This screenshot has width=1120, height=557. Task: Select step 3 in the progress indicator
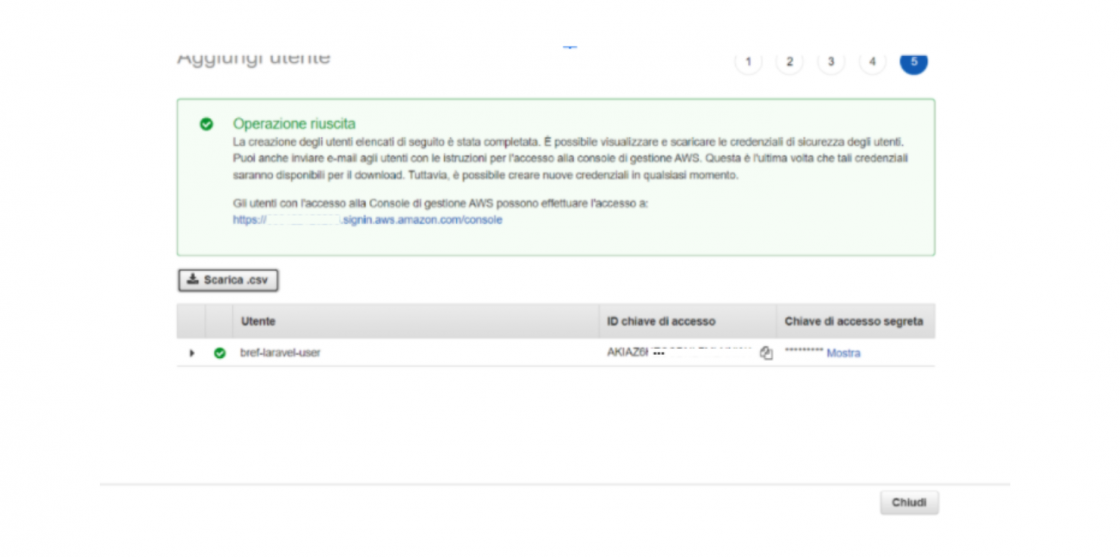[x=831, y=62]
